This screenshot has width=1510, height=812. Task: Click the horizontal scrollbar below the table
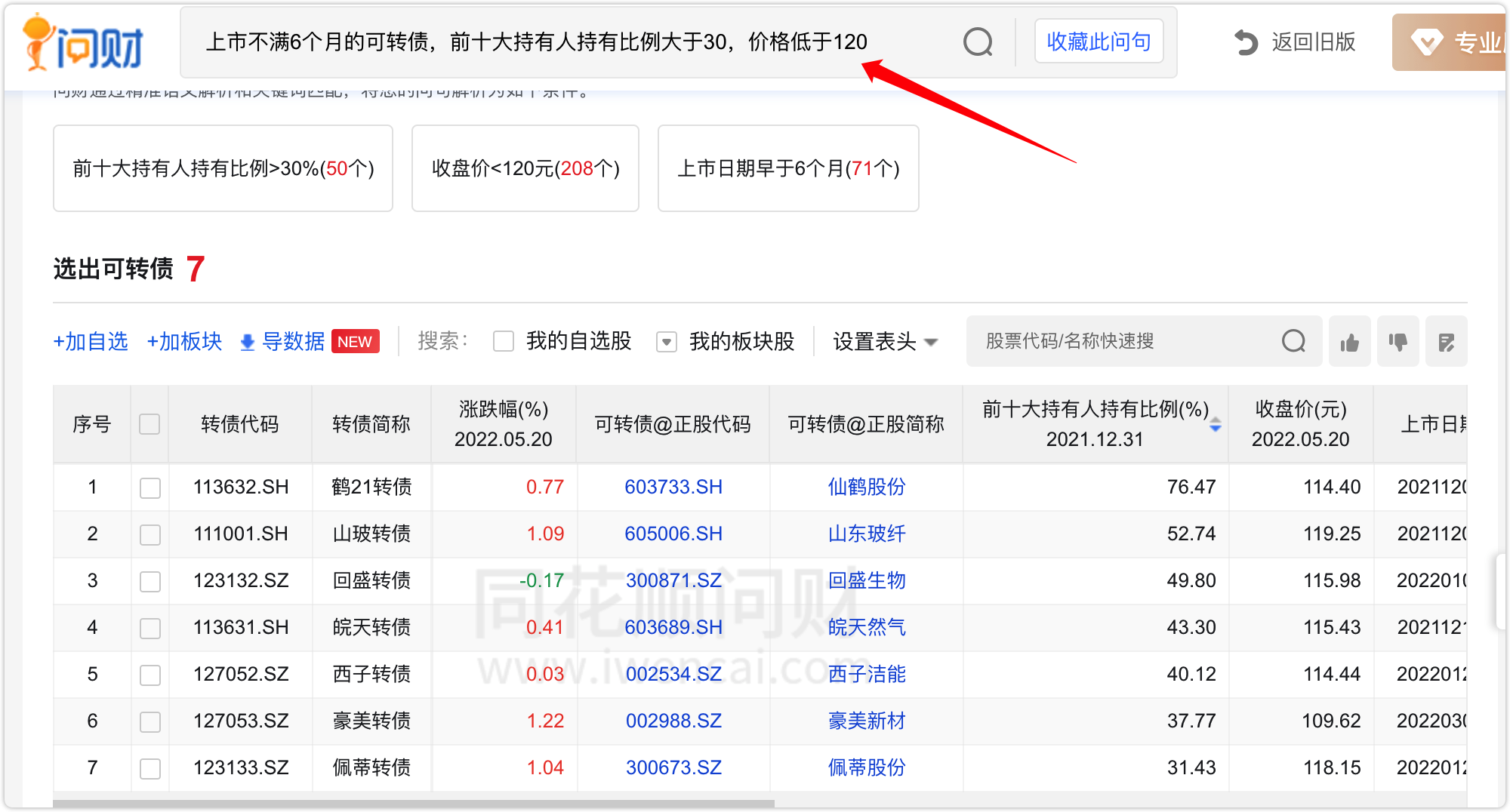coord(414,804)
